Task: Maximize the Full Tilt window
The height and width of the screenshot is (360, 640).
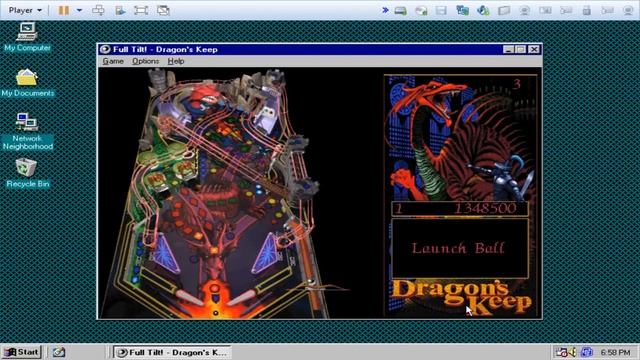Action: point(520,49)
